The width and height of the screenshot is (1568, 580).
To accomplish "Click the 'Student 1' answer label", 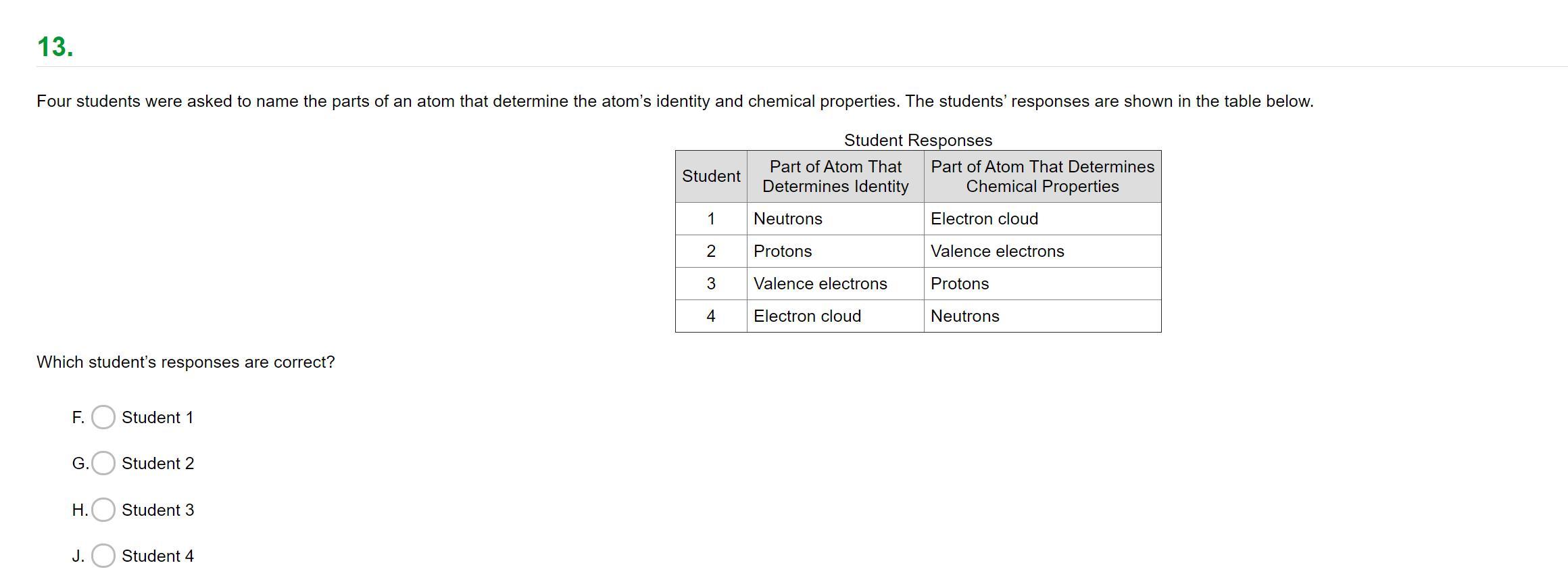I will pyautogui.click(x=157, y=418).
